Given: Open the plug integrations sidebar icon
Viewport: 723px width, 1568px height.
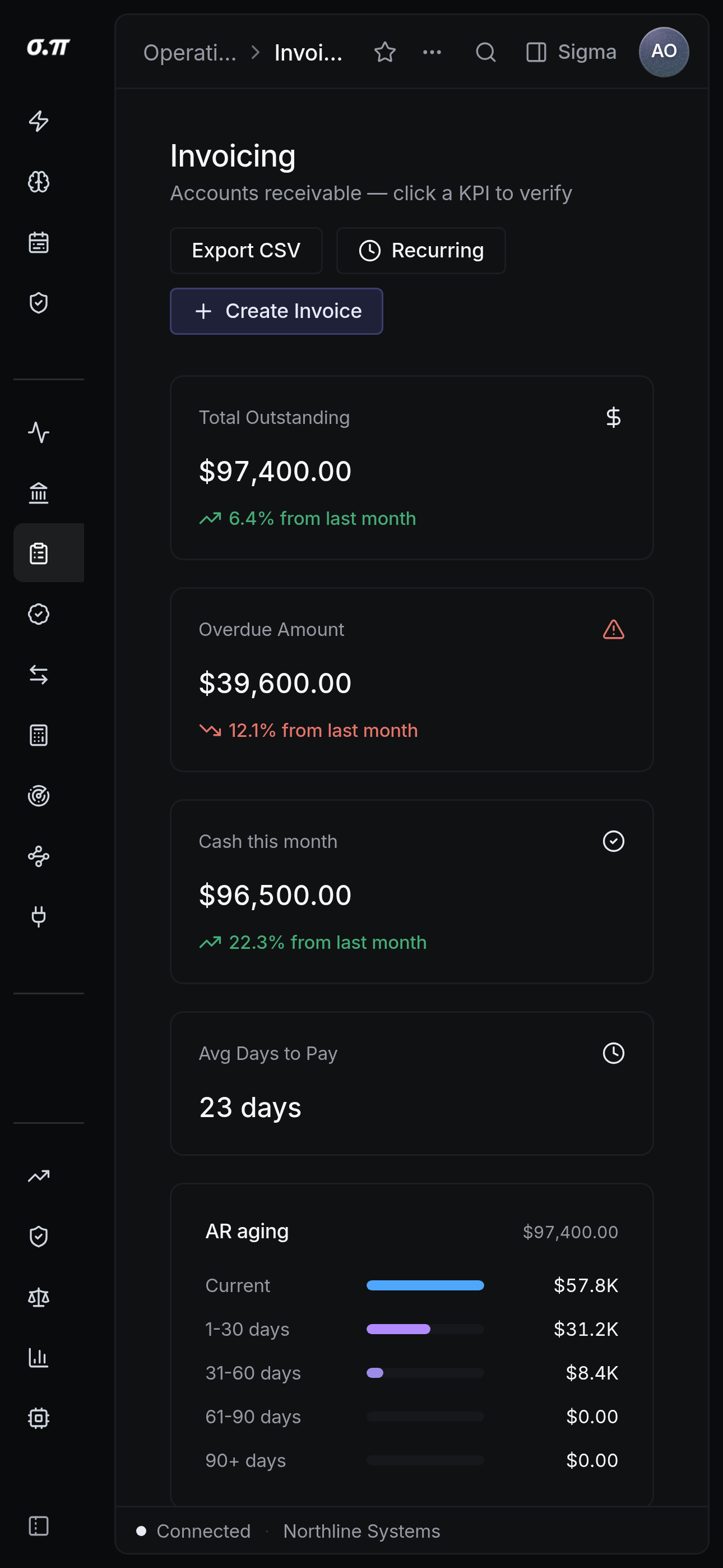Looking at the screenshot, I should (x=39, y=917).
